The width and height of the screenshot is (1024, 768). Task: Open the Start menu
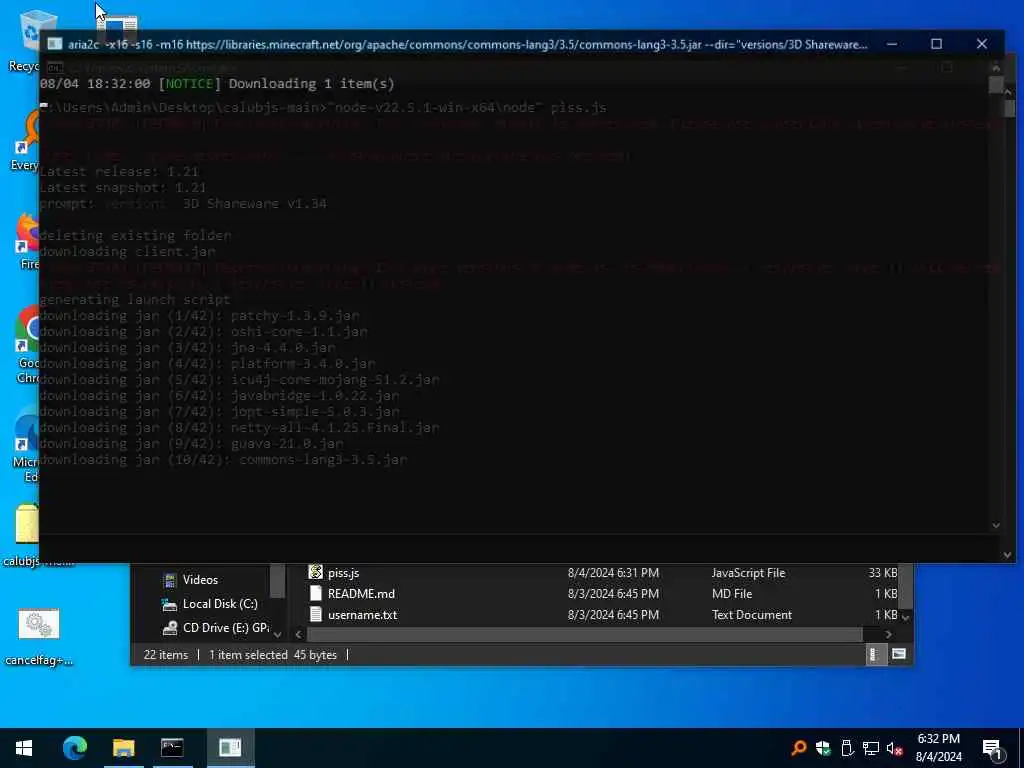(24, 748)
